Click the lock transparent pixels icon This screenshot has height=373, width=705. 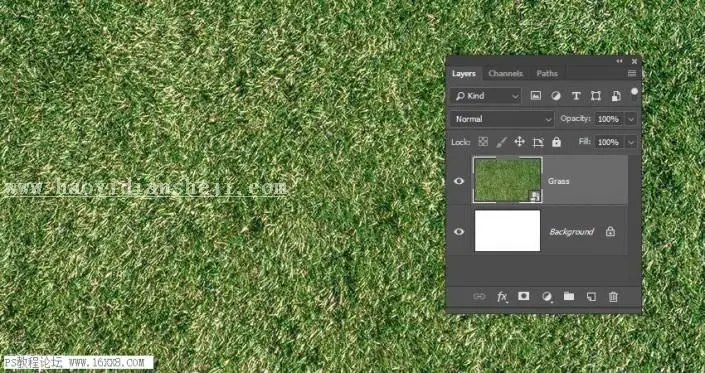coord(483,142)
